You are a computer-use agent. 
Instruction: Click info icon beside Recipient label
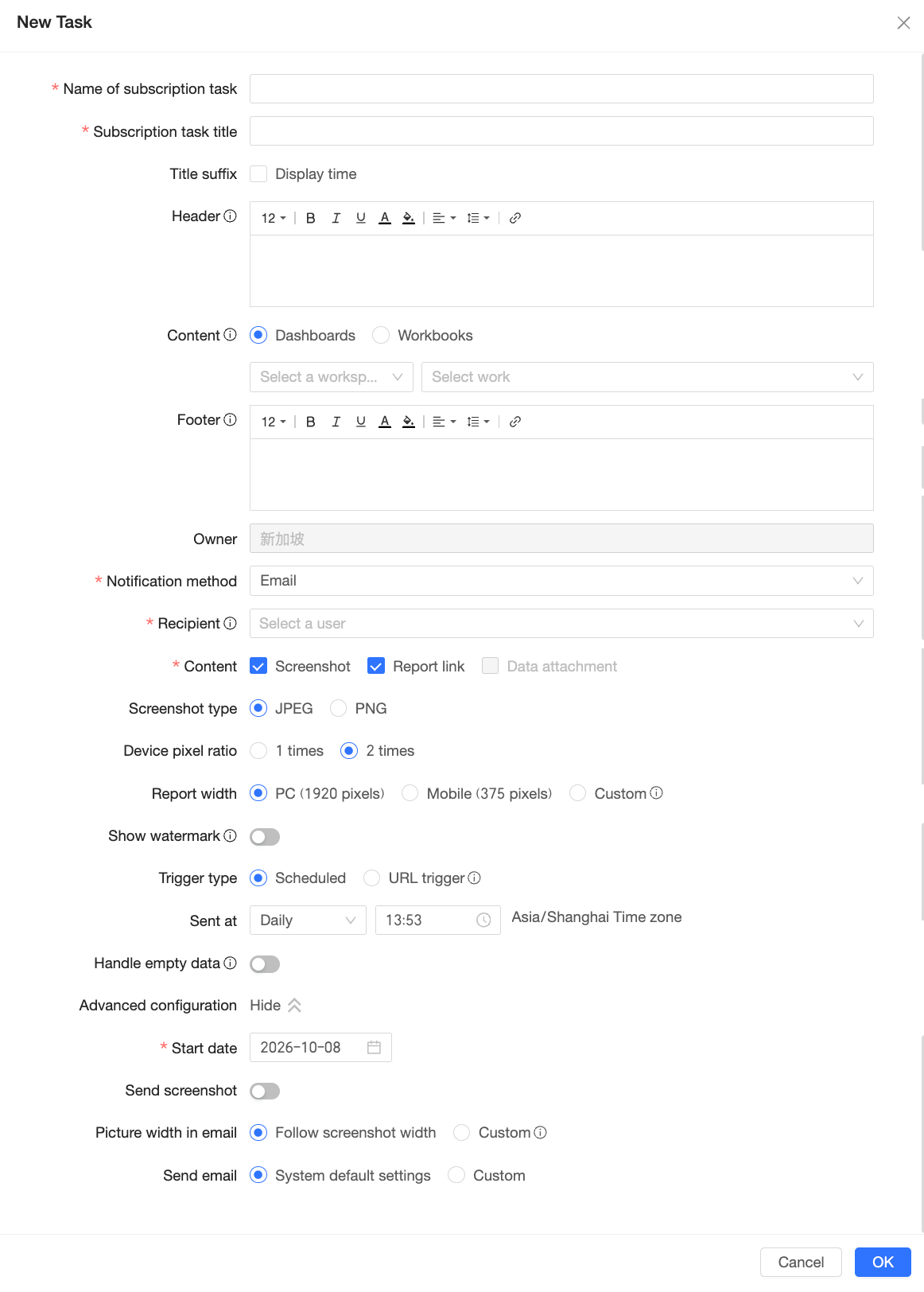pos(231,623)
